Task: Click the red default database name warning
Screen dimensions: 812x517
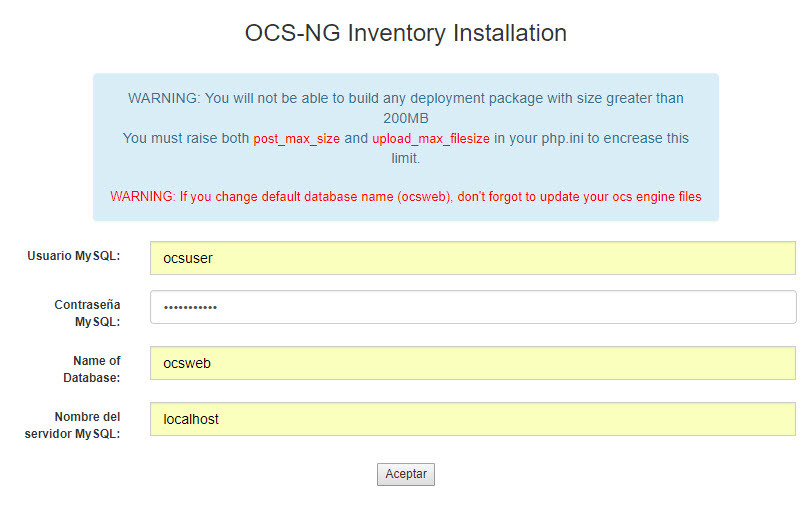Action: (405, 197)
